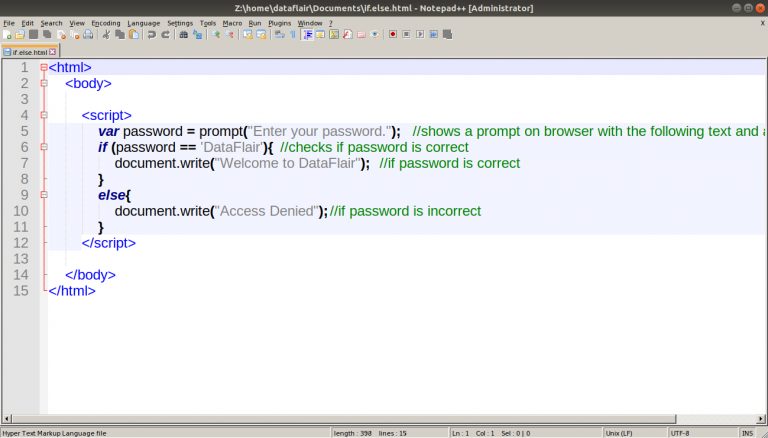Click the Print icon in toolbar

[88, 34]
